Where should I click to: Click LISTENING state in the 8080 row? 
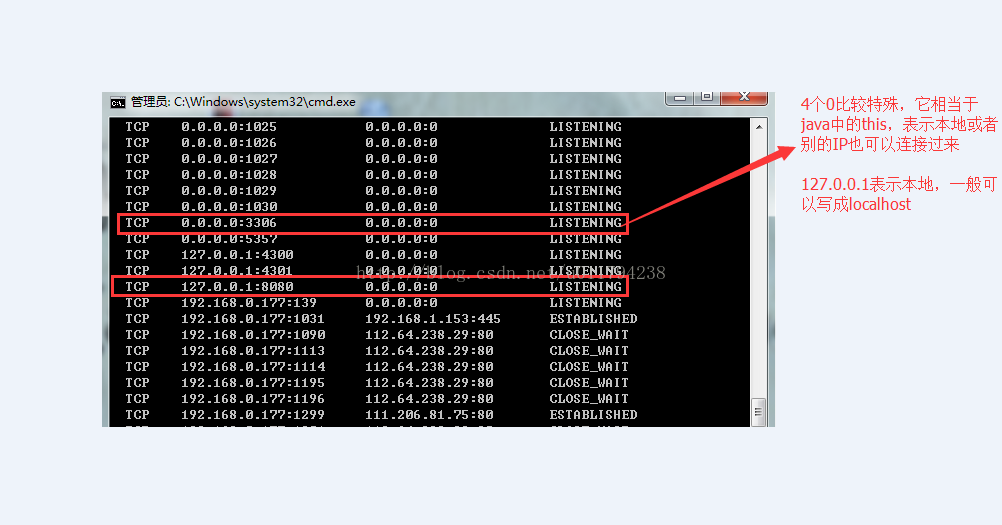pyautogui.click(x=585, y=286)
